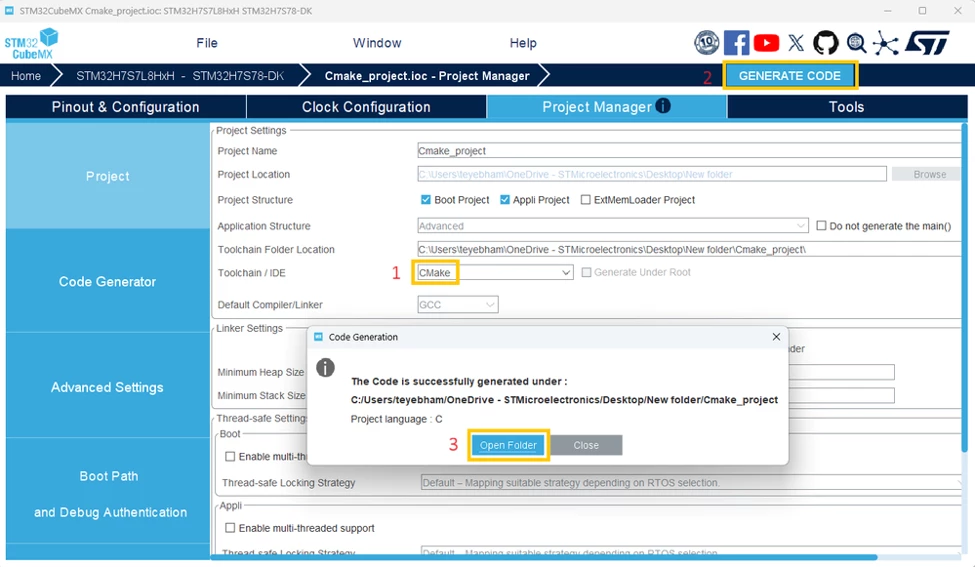Click Cmake_project.ioc - Project Manager breadcrumb
The image size is (975, 567).
click(427, 76)
